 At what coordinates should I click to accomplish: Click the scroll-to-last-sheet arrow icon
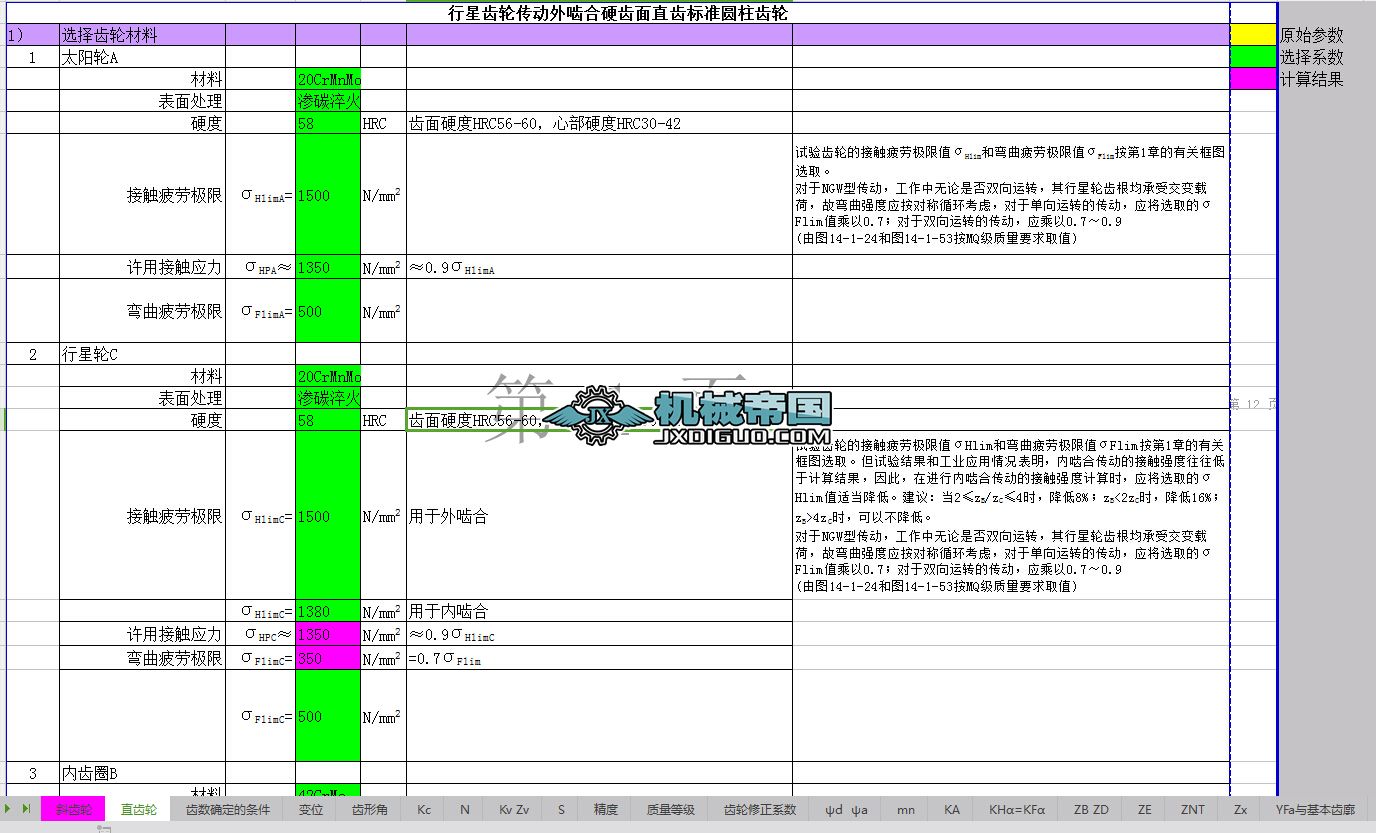(27, 808)
